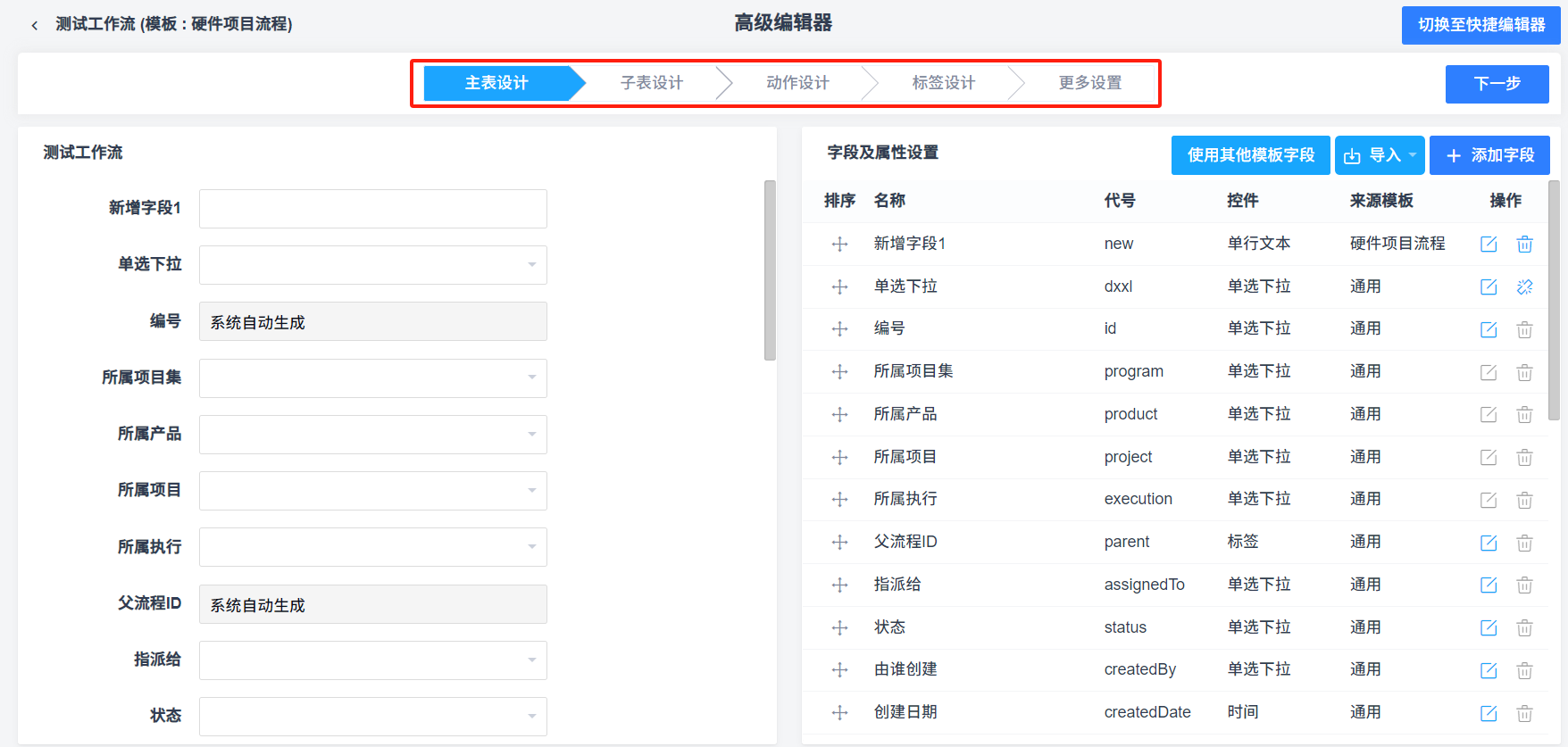Switch to the 子表设计 step tab
Image resolution: width=1568 pixels, height=747 pixels.
tap(652, 83)
